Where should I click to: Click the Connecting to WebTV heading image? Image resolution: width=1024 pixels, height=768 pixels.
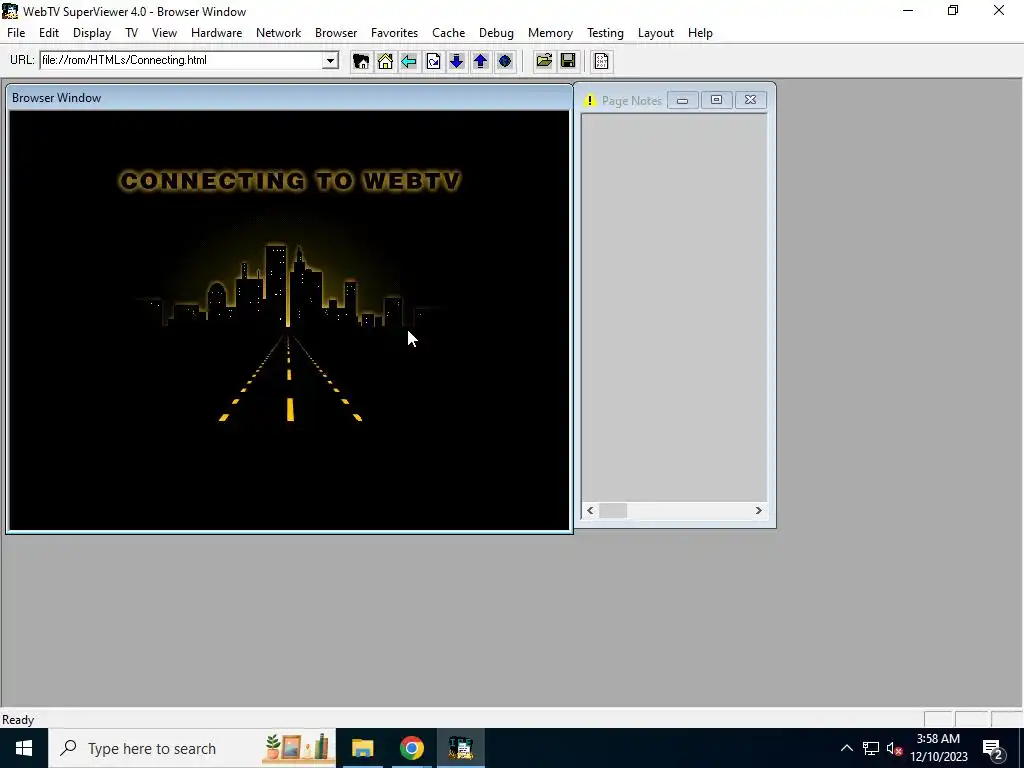pyautogui.click(x=291, y=181)
